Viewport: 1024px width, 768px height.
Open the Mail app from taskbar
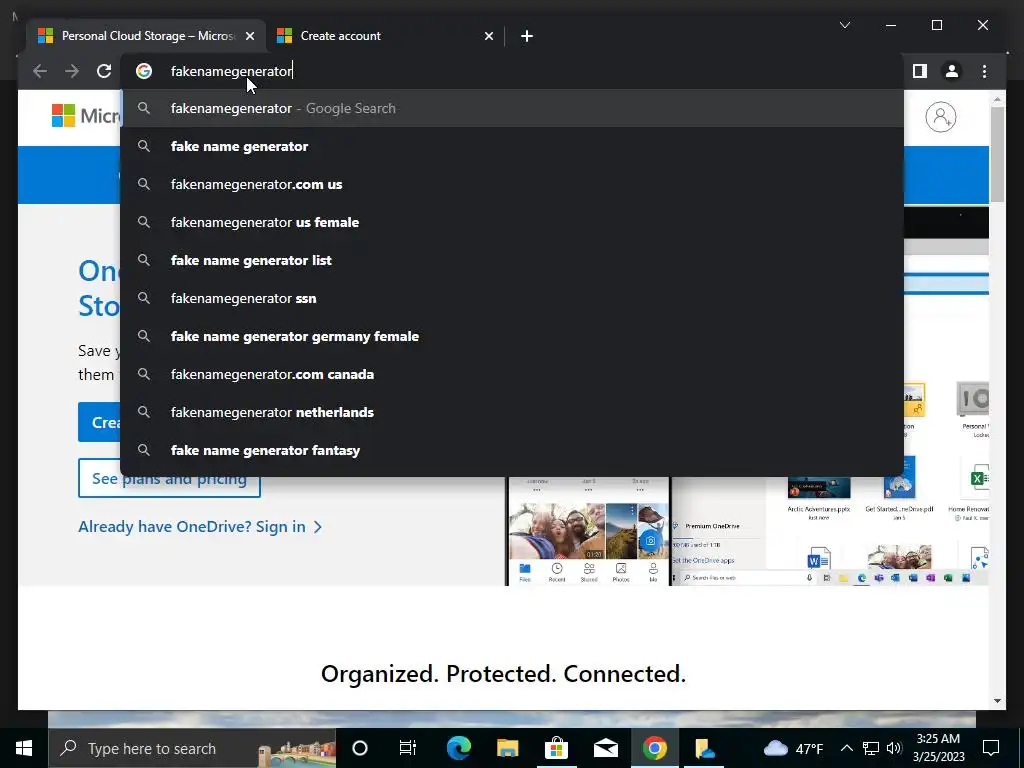click(x=605, y=748)
